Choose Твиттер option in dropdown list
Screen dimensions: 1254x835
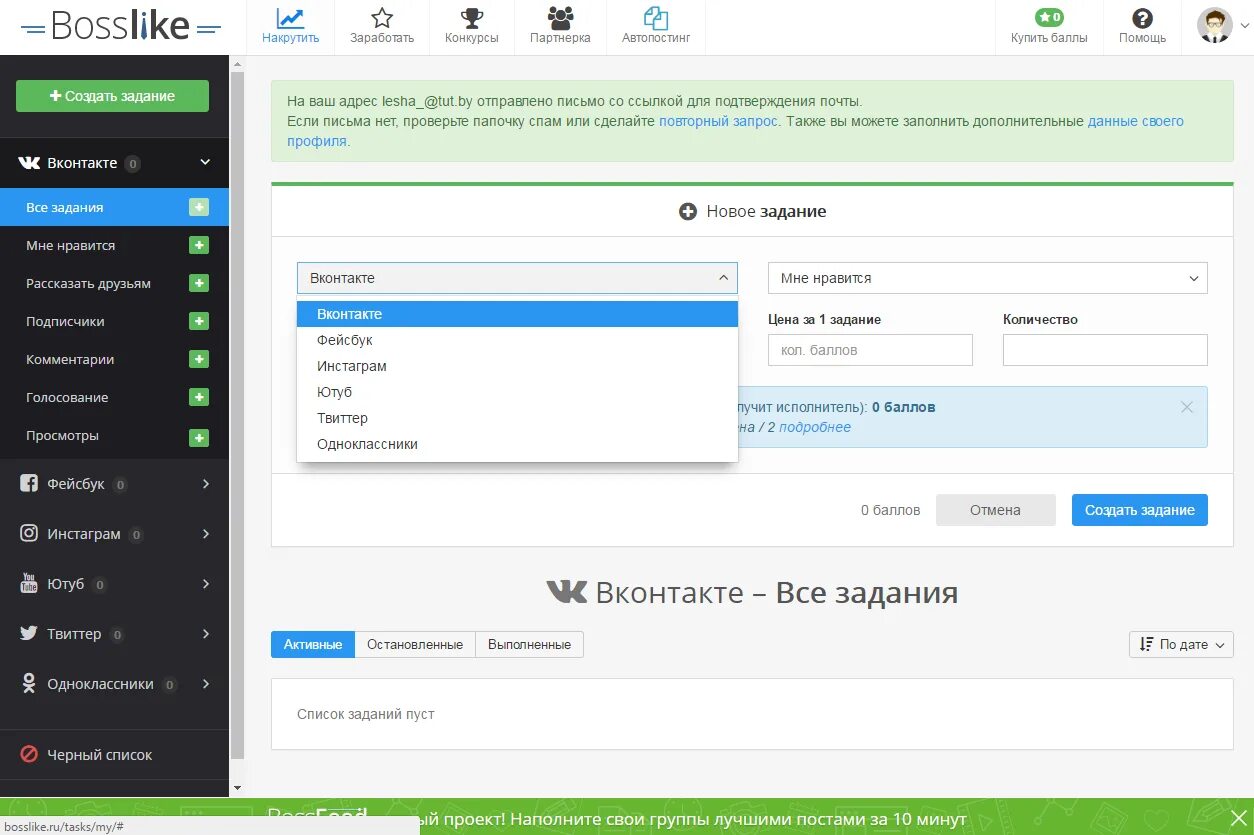point(517,418)
